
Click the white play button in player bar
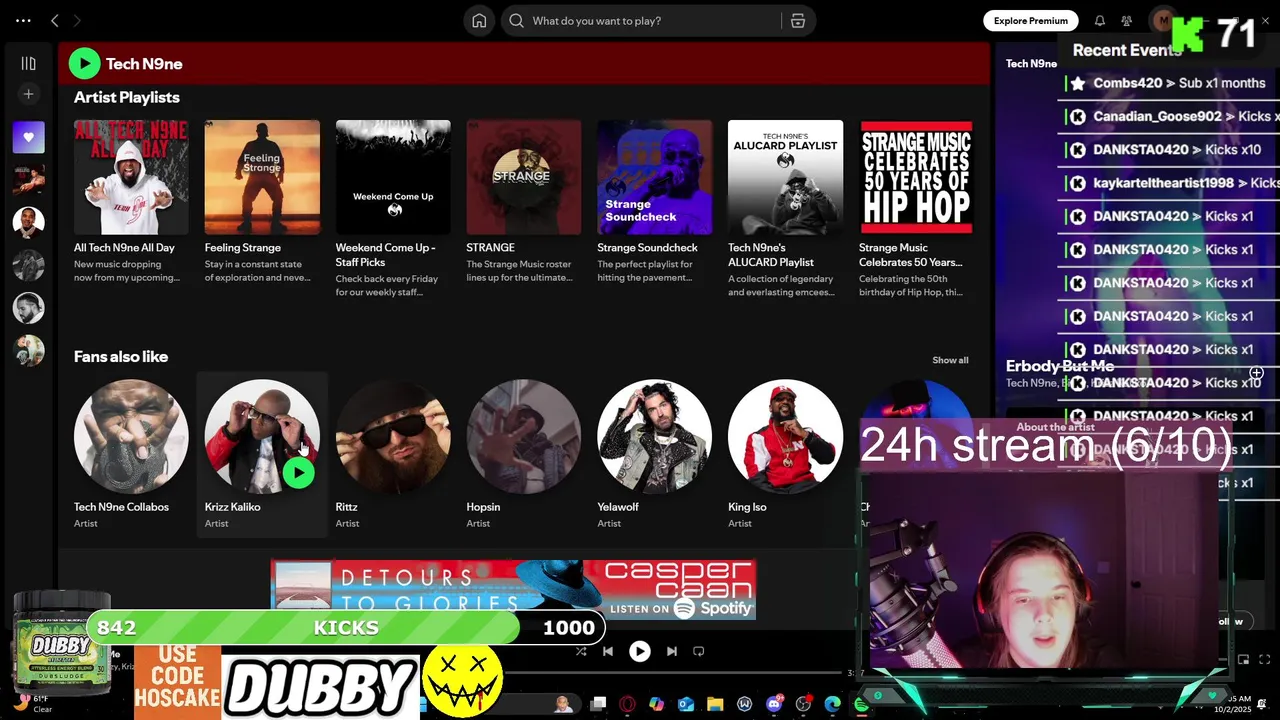point(639,651)
